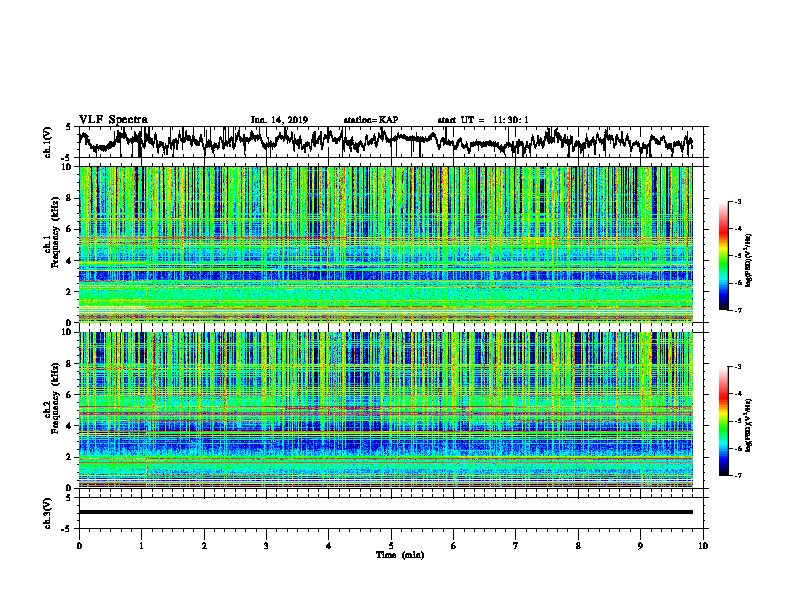The image size is (792, 612).
Task: Click the "3" tick on the time axis
Action: click(266, 546)
